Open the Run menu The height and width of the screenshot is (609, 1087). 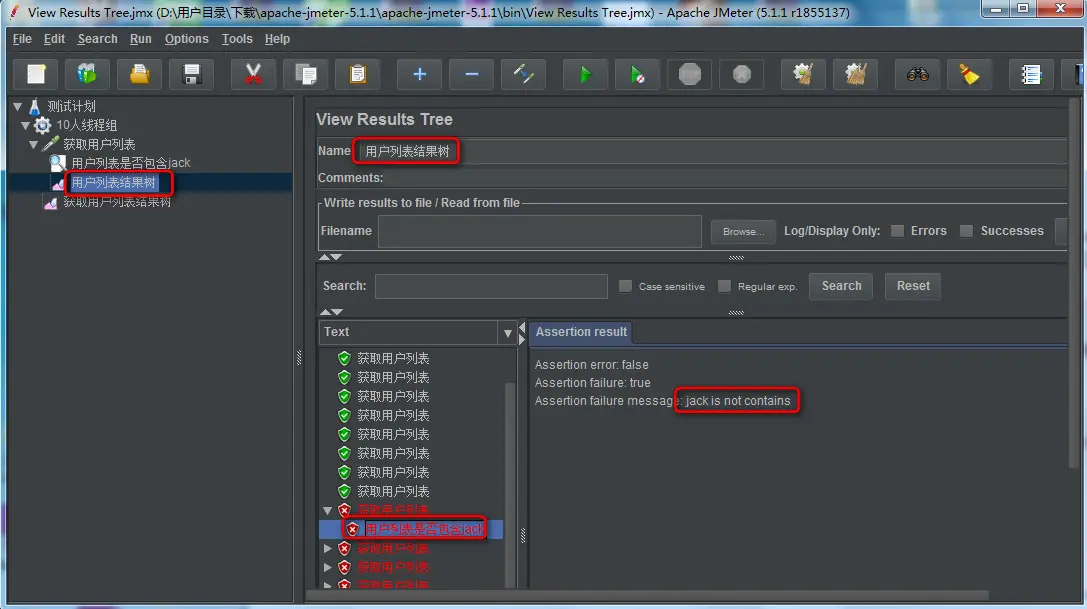point(141,39)
